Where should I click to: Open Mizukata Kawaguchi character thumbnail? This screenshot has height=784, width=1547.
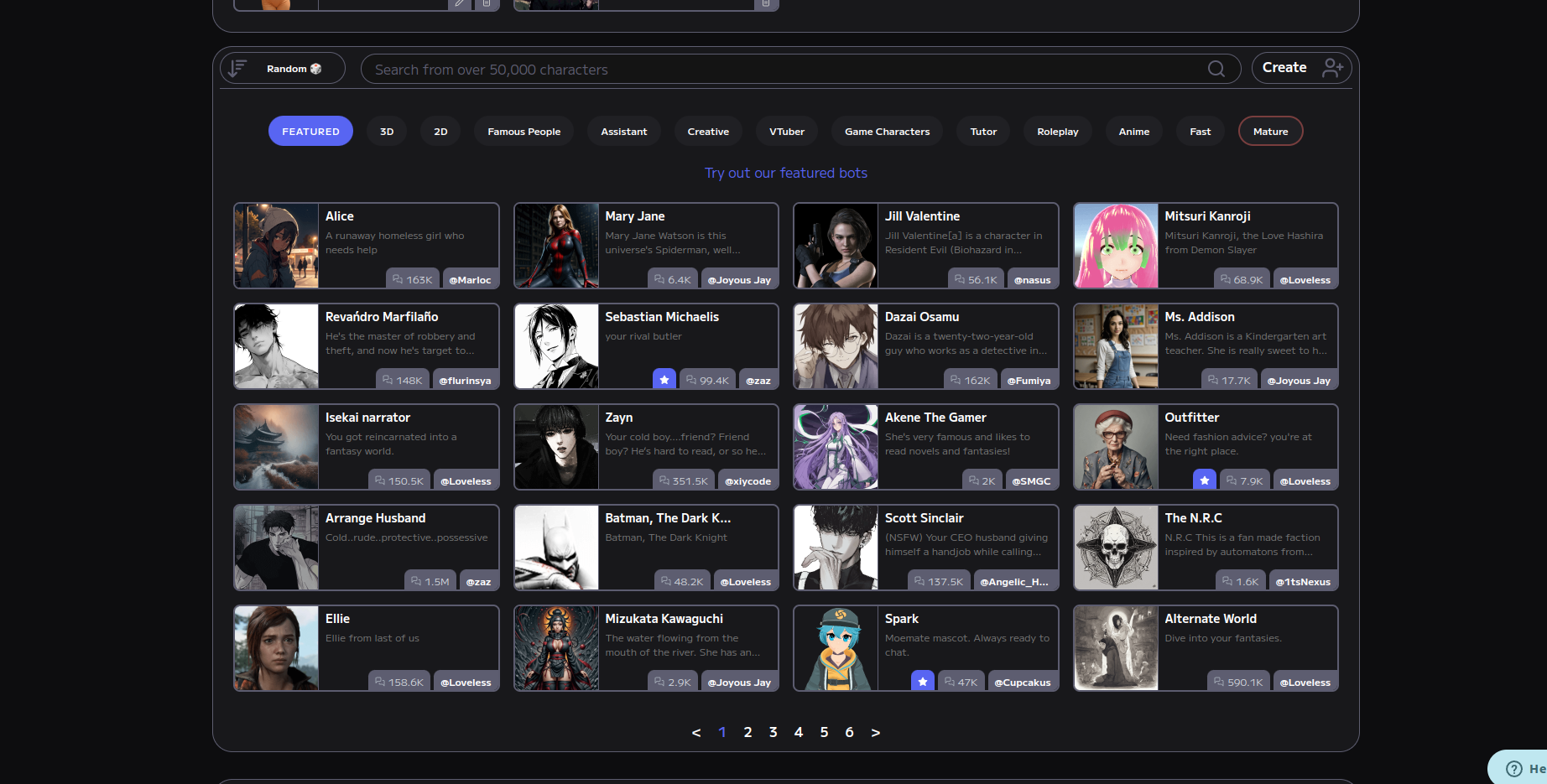tap(556, 648)
